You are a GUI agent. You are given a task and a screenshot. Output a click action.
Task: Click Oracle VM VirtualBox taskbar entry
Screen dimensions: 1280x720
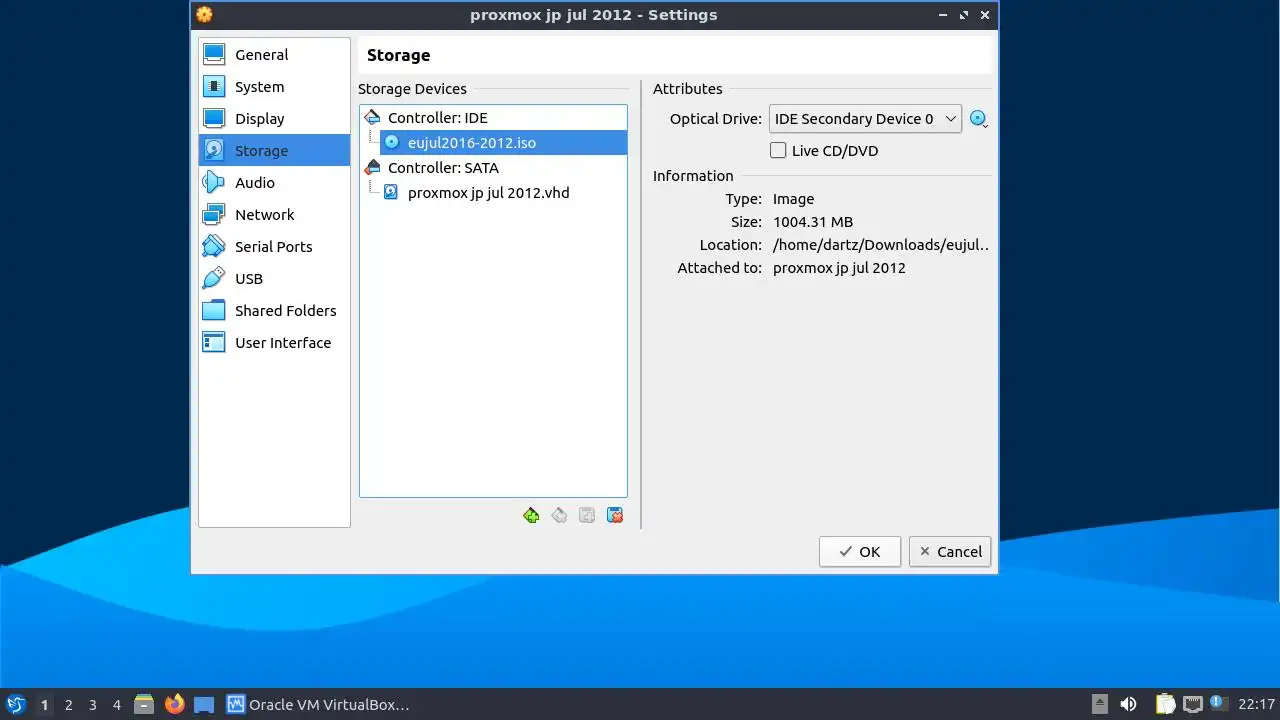319,705
